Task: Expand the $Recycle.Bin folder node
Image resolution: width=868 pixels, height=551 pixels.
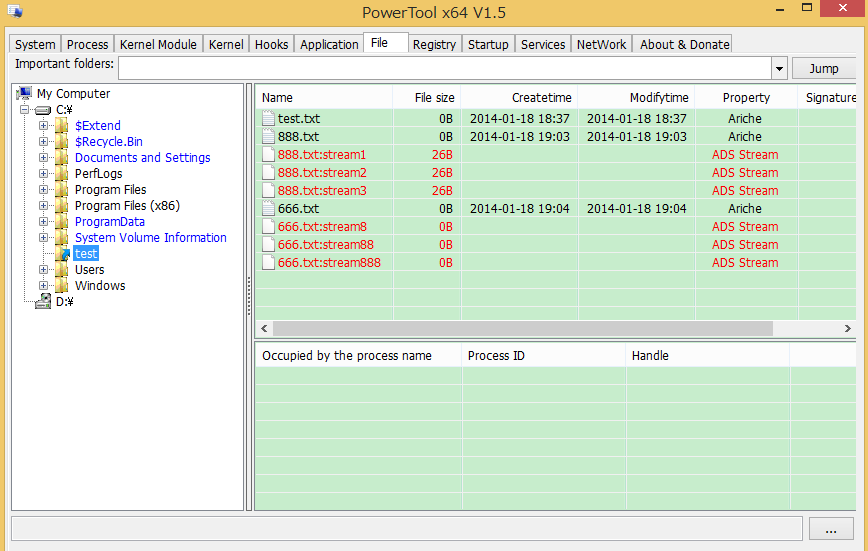Action: pos(43,142)
